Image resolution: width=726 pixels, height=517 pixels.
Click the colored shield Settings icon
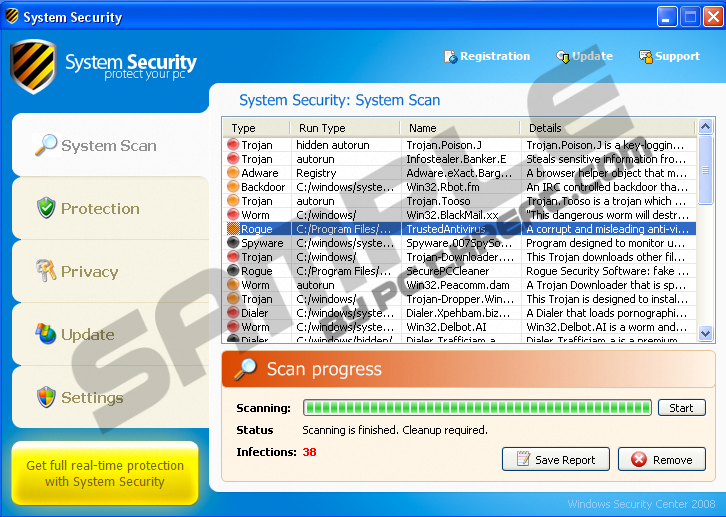[x=46, y=397]
